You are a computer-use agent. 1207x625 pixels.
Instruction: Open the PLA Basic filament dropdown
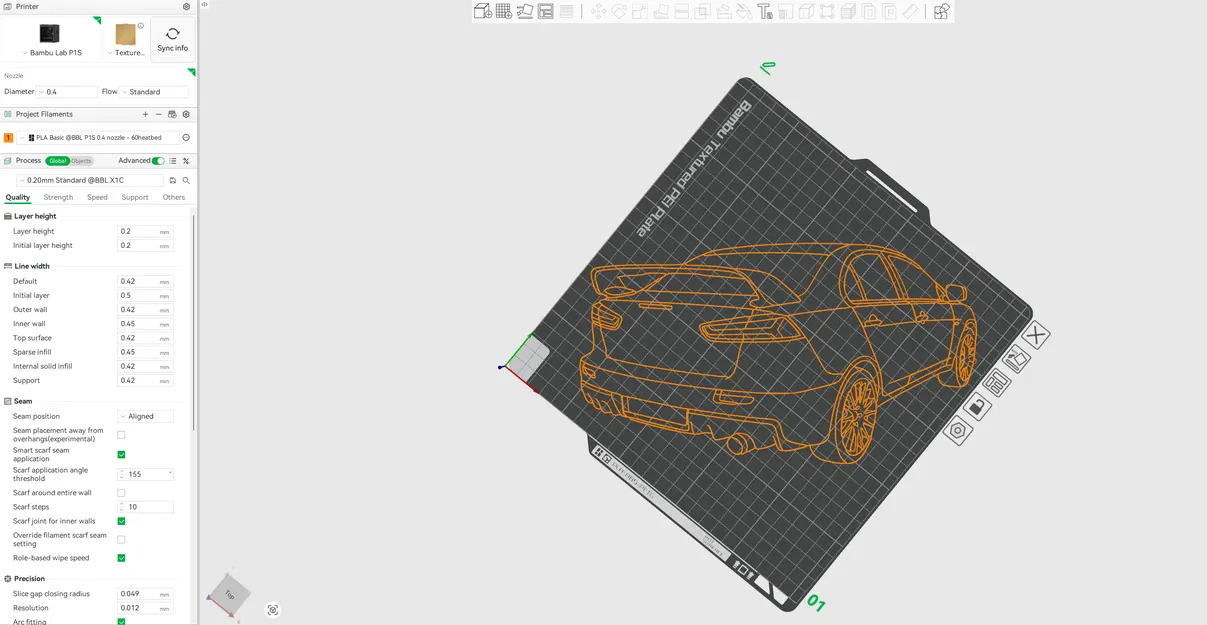pos(100,138)
